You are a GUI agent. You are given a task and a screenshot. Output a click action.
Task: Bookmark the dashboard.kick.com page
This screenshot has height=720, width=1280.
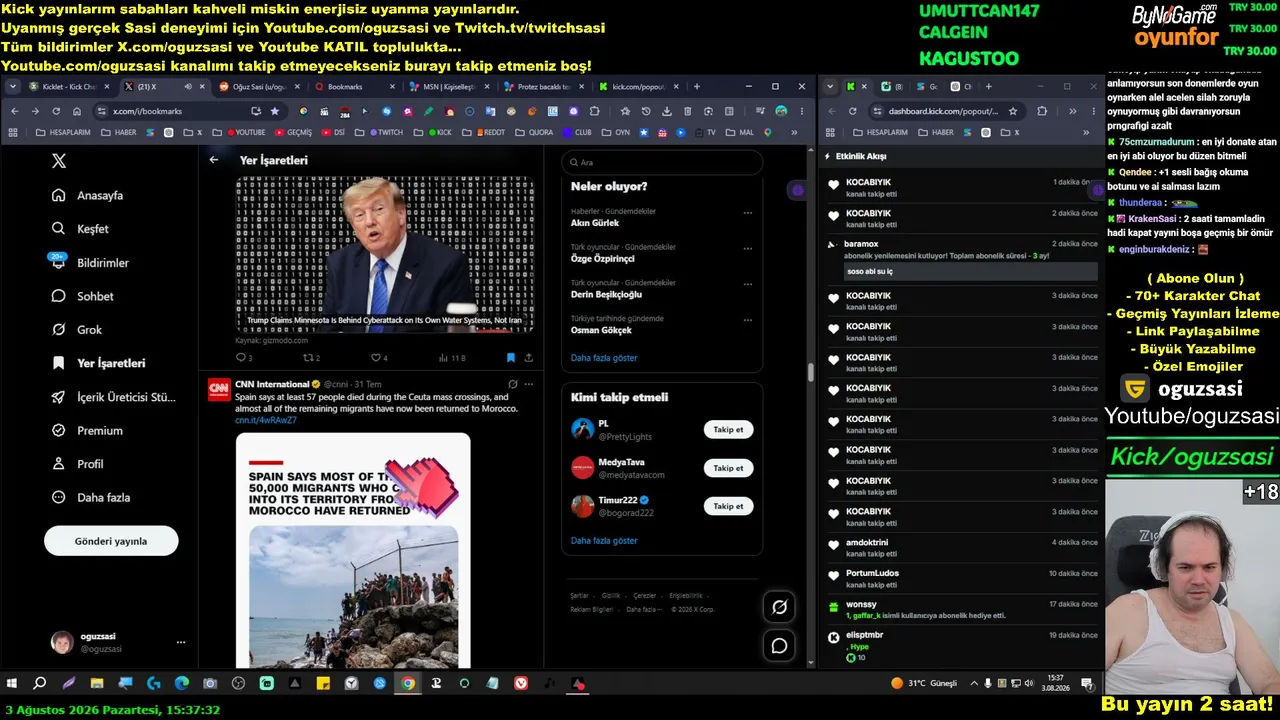tap(1013, 111)
